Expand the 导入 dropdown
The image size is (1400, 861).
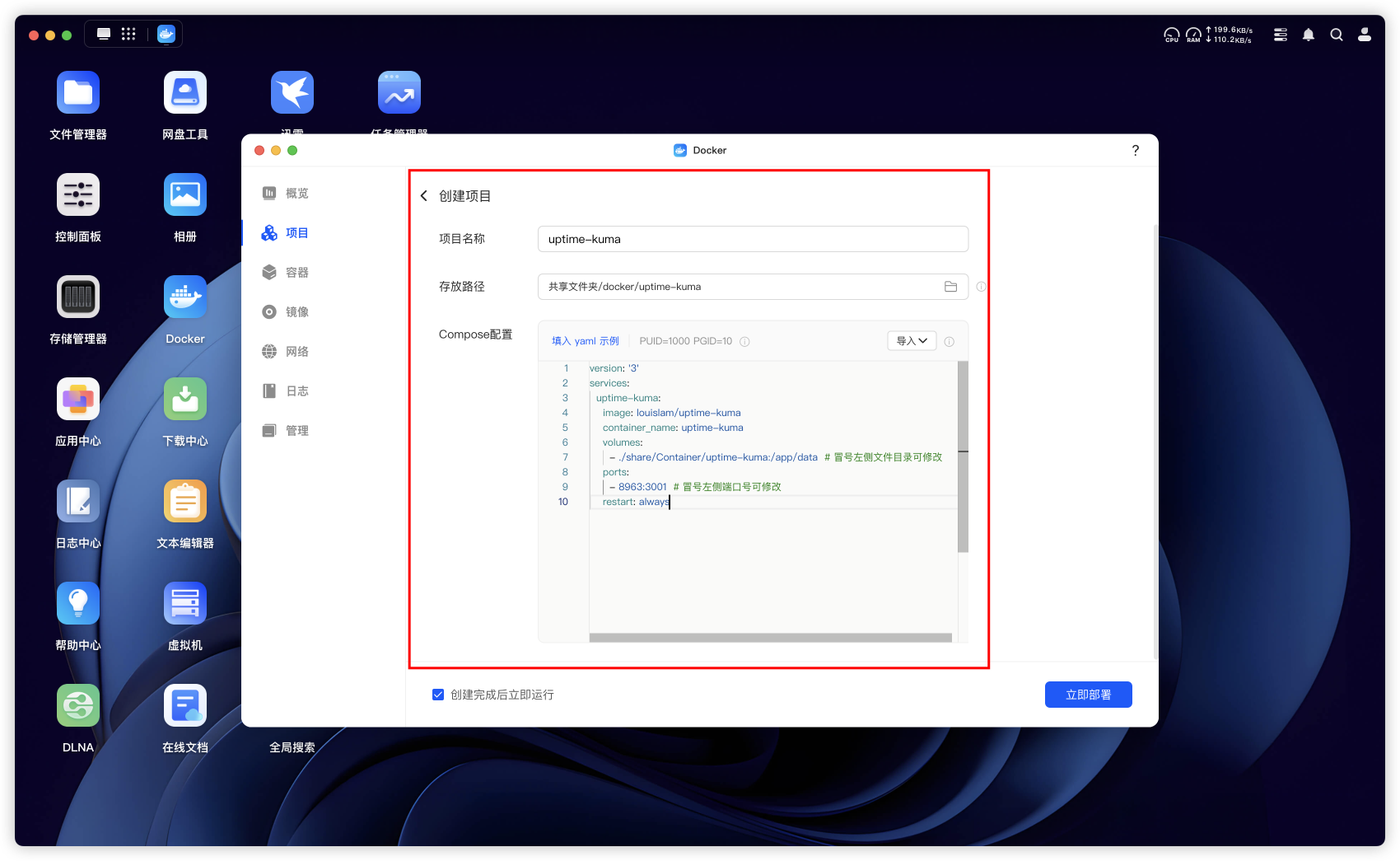pos(912,341)
